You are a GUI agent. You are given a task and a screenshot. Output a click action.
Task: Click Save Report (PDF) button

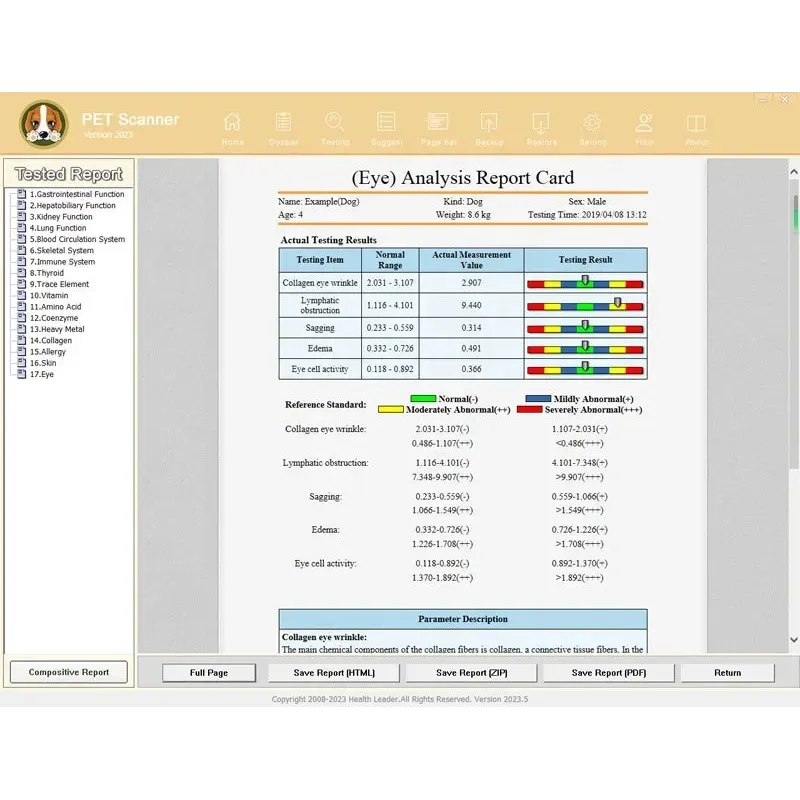(x=609, y=673)
